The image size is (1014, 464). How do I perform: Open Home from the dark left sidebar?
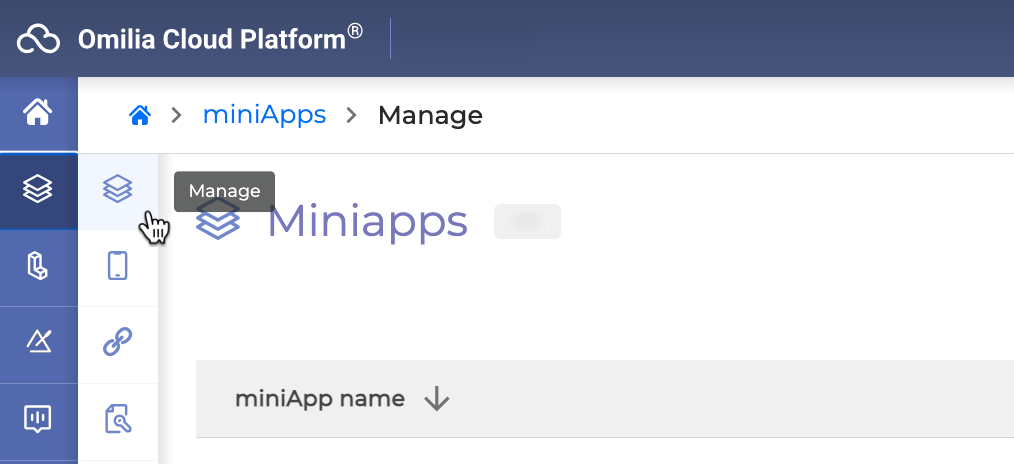pyautogui.click(x=38, y=113)
